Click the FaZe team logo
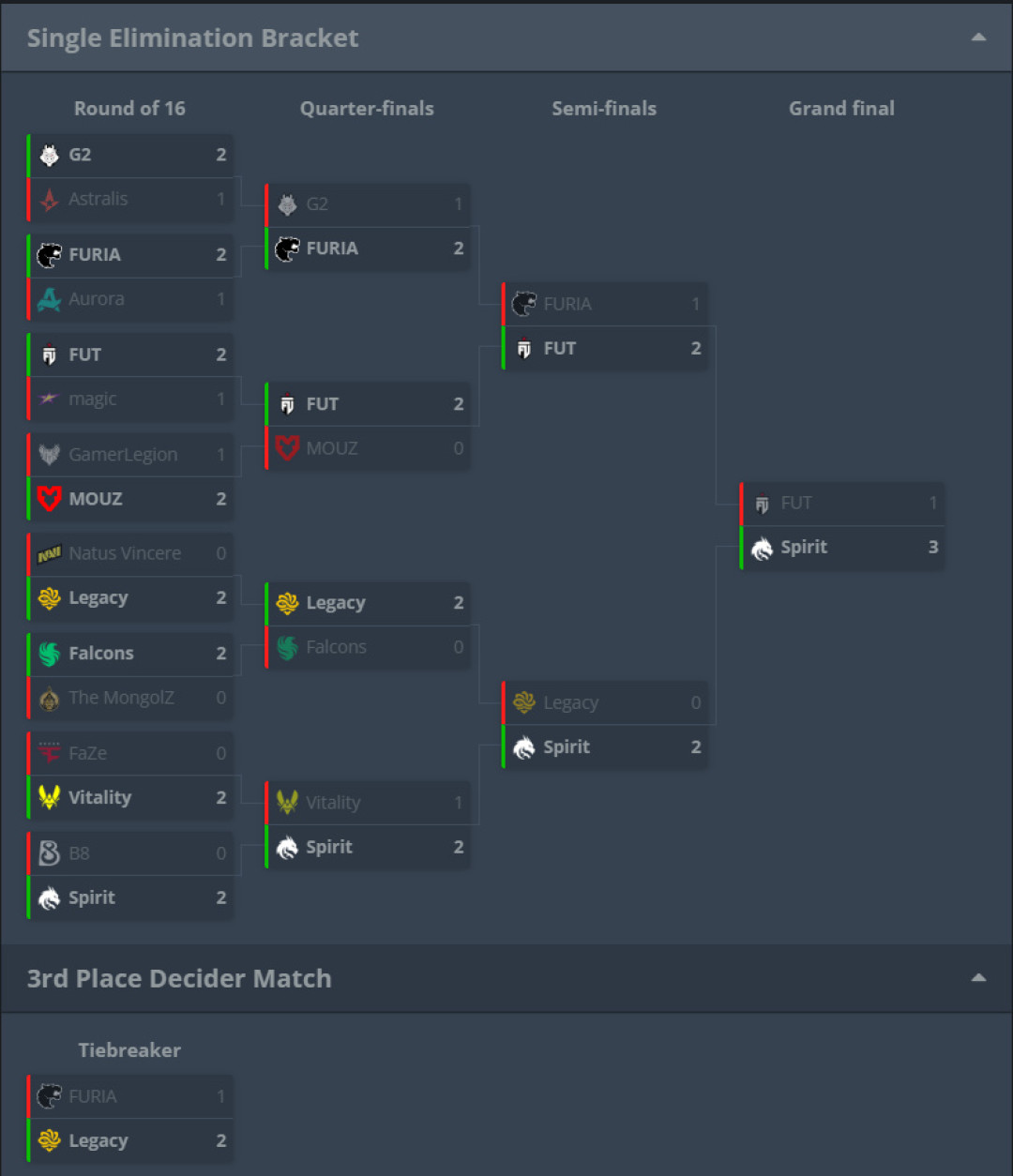 pos(50,754)
